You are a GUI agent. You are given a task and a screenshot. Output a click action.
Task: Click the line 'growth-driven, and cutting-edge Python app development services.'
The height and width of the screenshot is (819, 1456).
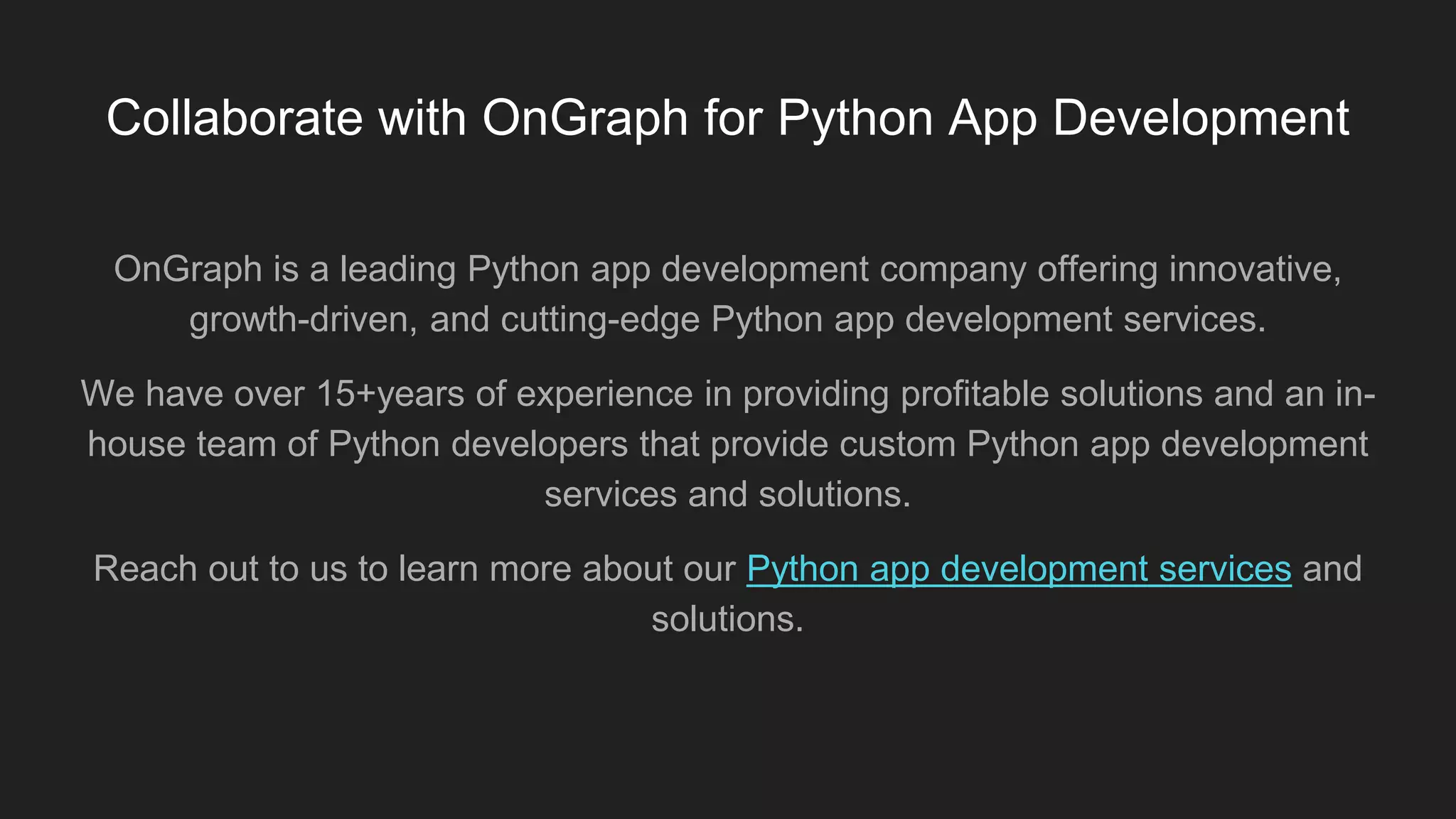click(727, 320)
